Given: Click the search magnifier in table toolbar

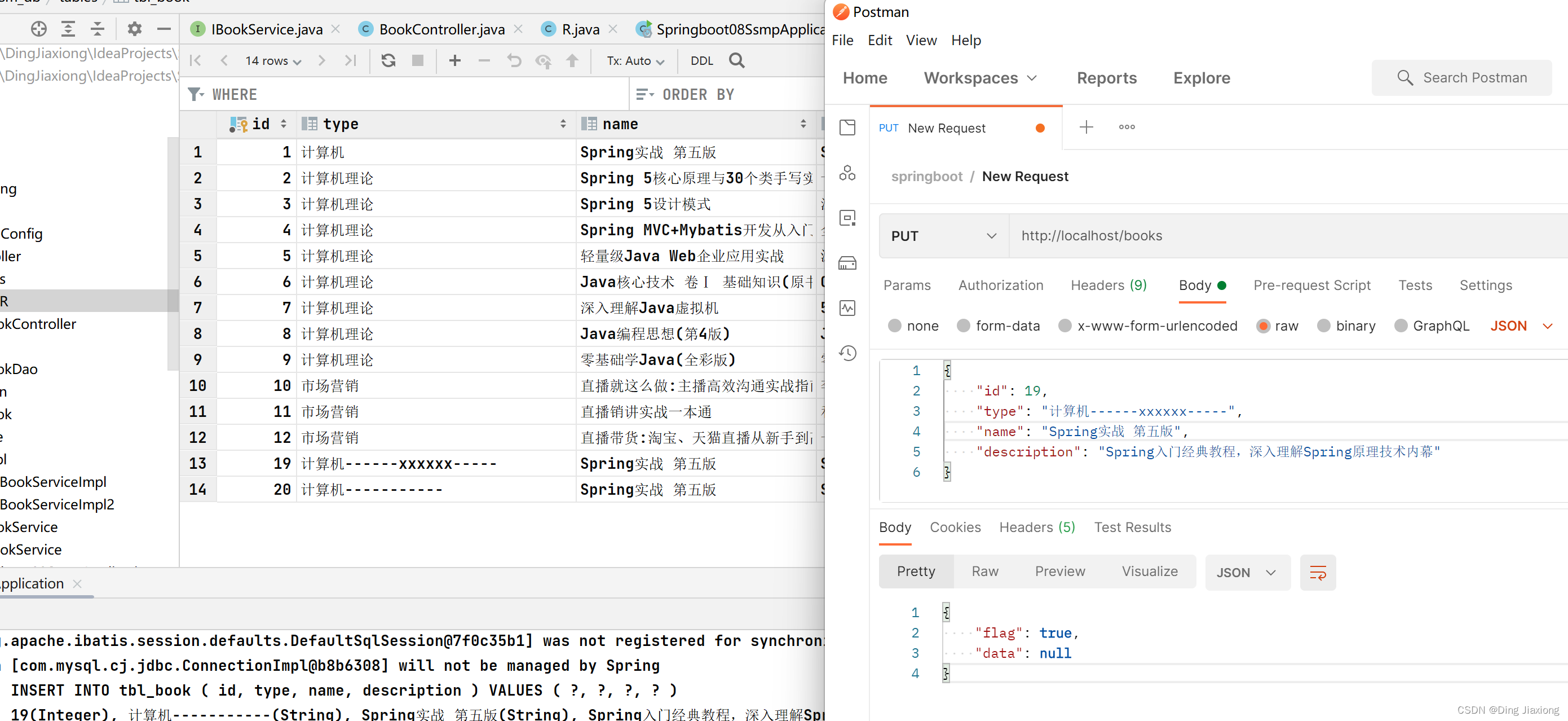Looking at the screenshot, I should tap(736, 60).
